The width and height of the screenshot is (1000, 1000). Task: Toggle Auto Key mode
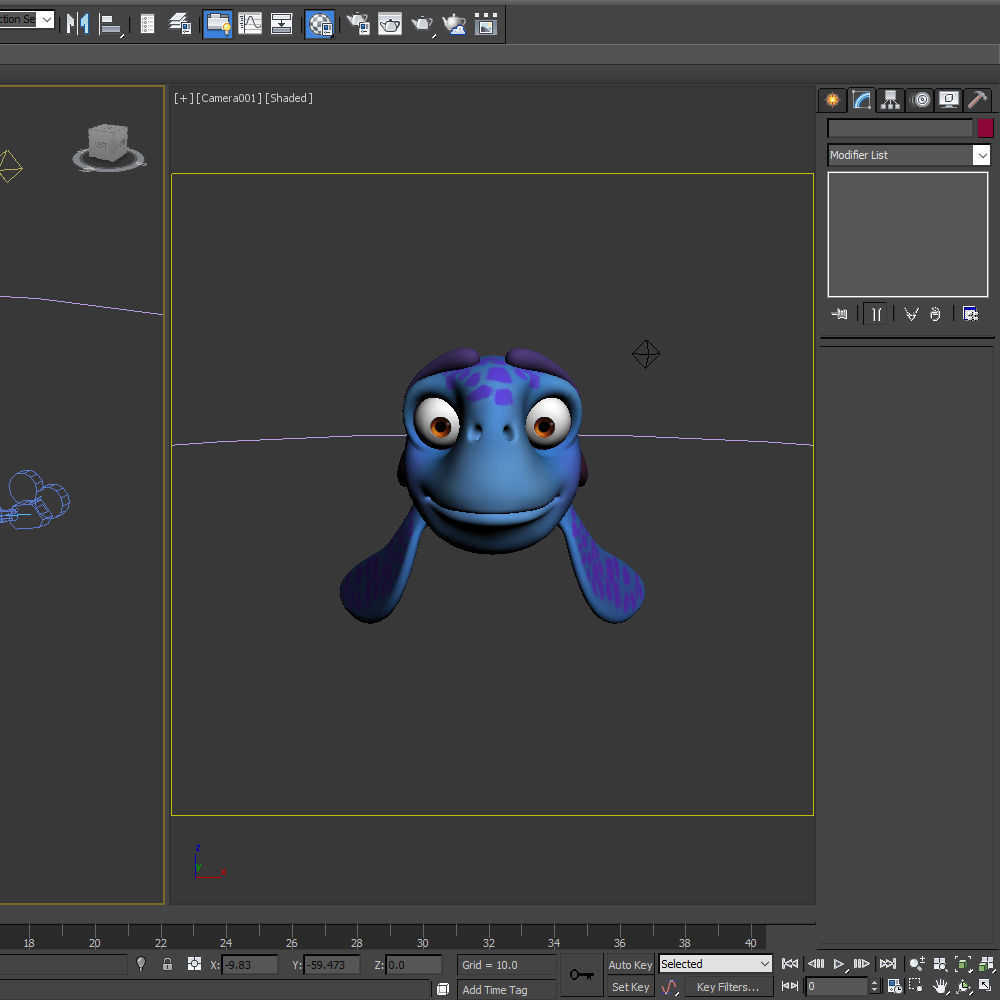click(x=630, y=965)
